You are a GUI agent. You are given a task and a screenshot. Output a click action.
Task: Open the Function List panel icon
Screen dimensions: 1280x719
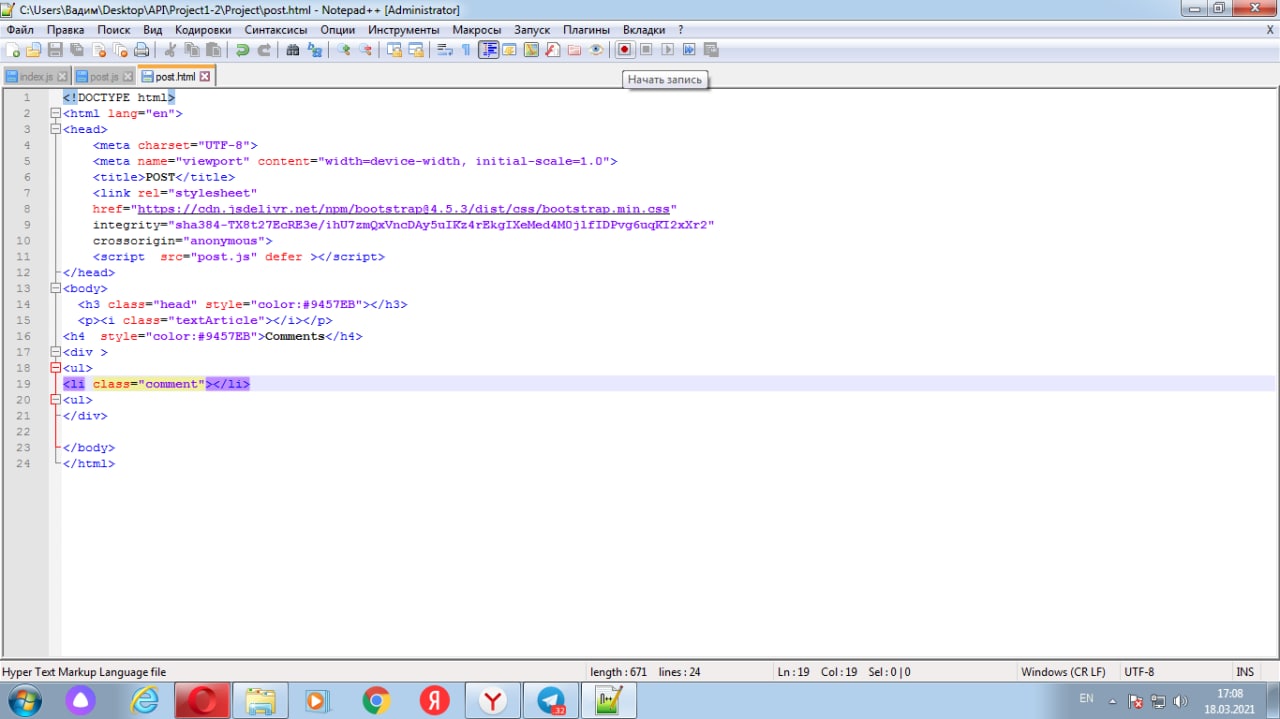(x=552, y=50)
